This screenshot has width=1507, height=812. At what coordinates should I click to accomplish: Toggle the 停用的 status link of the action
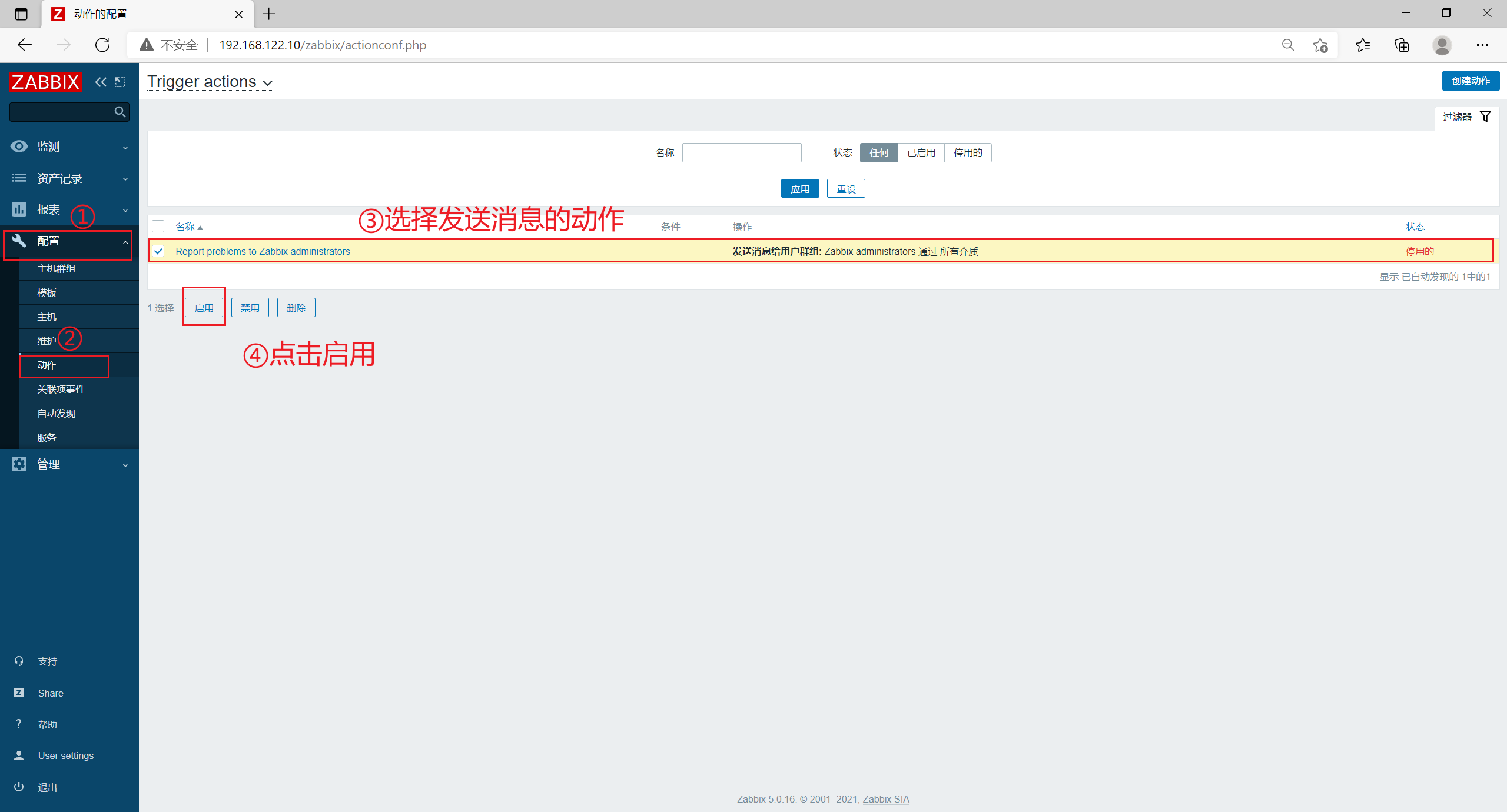point(1420,251)
